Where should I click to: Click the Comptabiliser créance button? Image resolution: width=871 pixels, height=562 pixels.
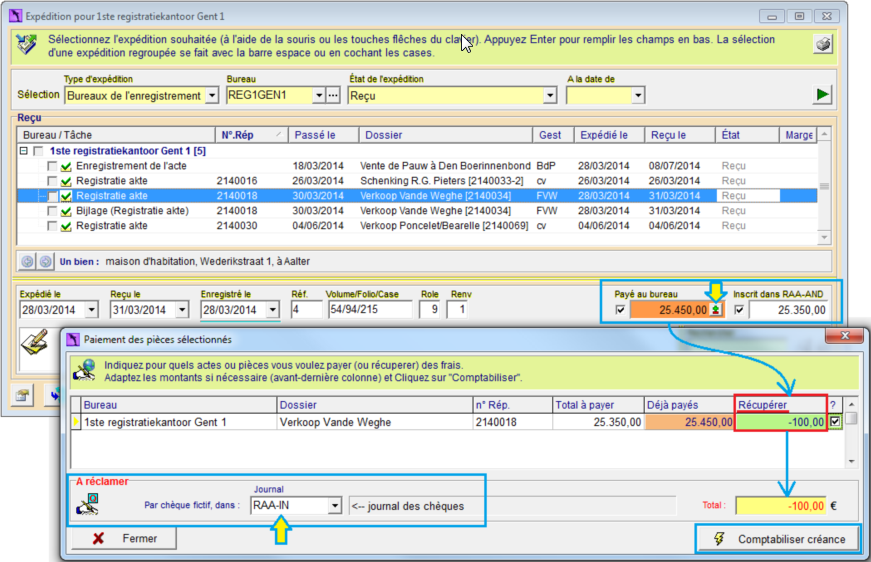click(x=778, y=539)
